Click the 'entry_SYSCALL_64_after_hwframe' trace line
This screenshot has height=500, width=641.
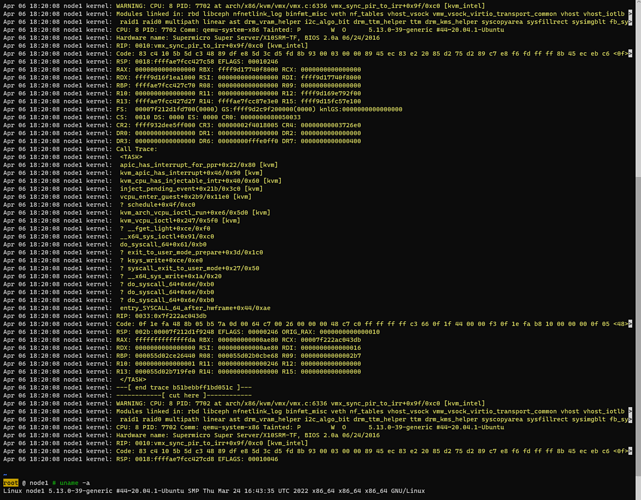137,308
